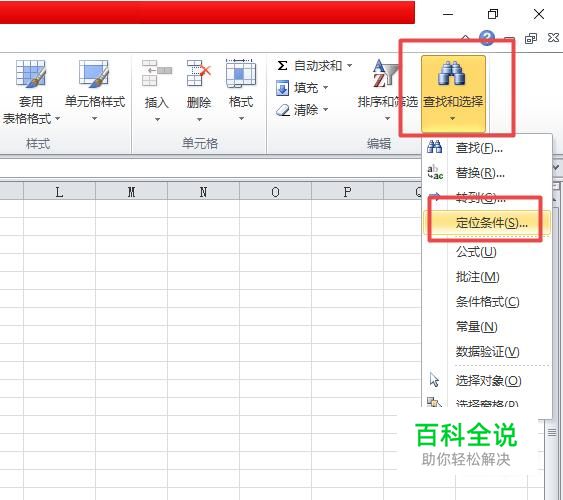Click the 单元格样式 label
This screenshot has width=563, height=500.
click(x=95, y=102)
